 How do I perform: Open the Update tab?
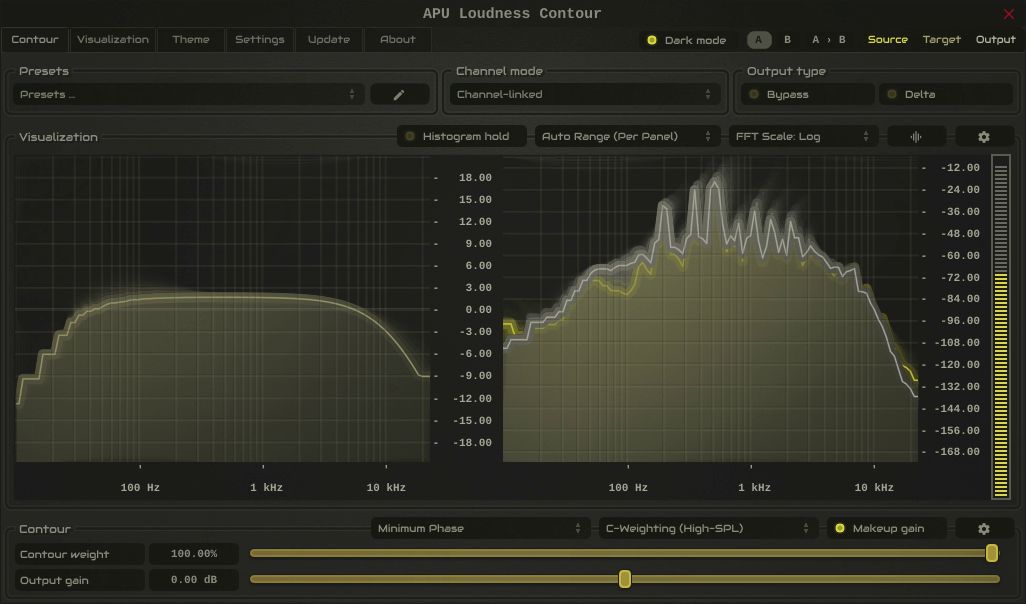(x=328, y=39)
